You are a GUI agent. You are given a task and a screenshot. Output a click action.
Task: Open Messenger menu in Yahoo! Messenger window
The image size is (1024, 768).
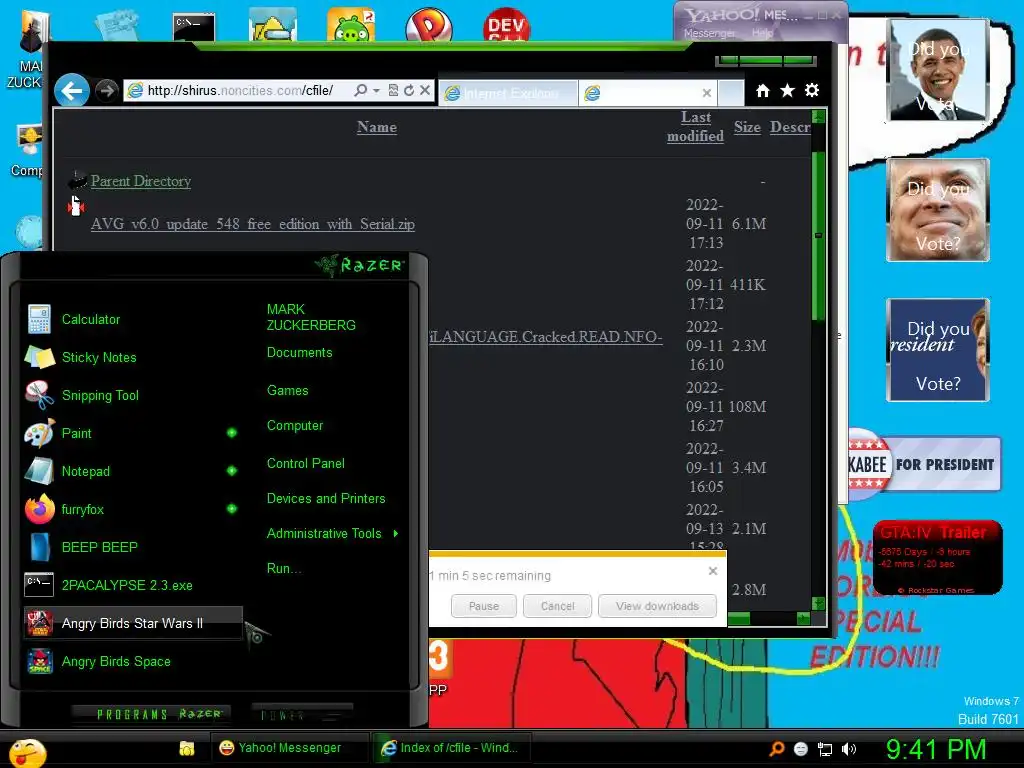point(709,33)
